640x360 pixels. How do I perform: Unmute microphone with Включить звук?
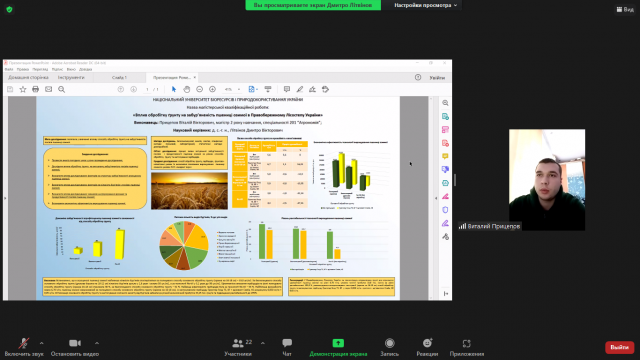(24, 347)
